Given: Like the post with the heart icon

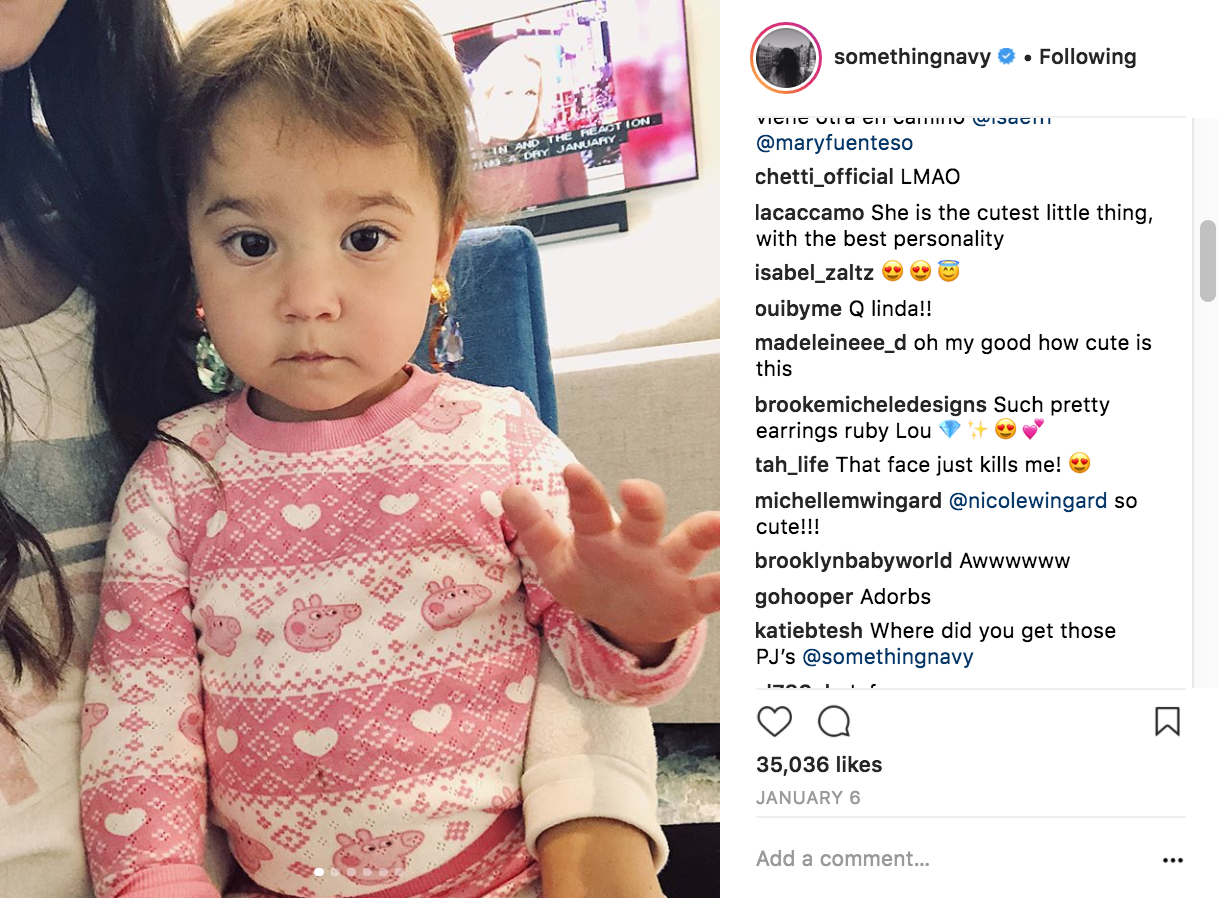Looking at the screenshot, I should pyautogui.click(x=774, y=721).
